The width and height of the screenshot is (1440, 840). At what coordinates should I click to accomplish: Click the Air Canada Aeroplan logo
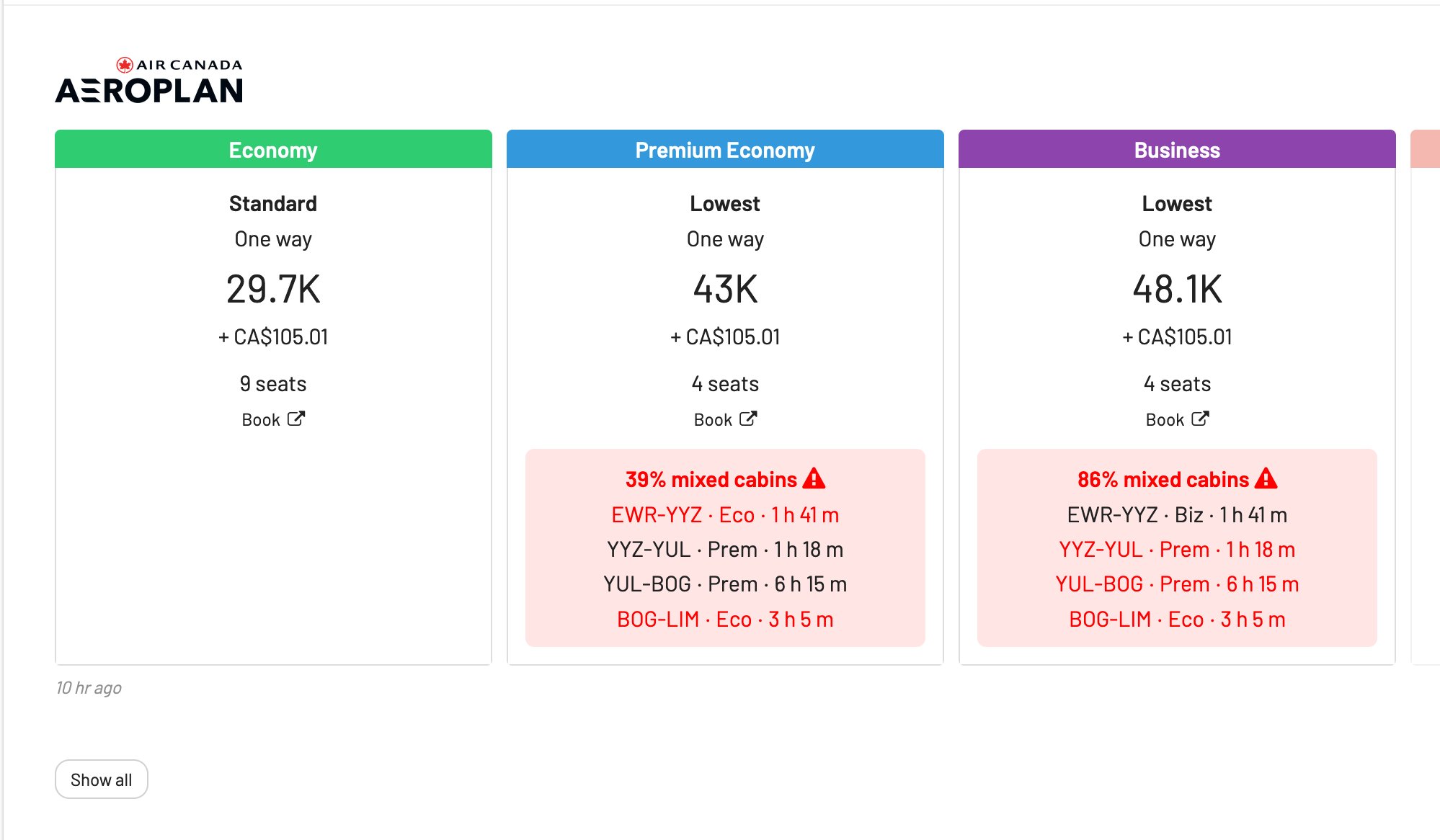coord(149,81)
